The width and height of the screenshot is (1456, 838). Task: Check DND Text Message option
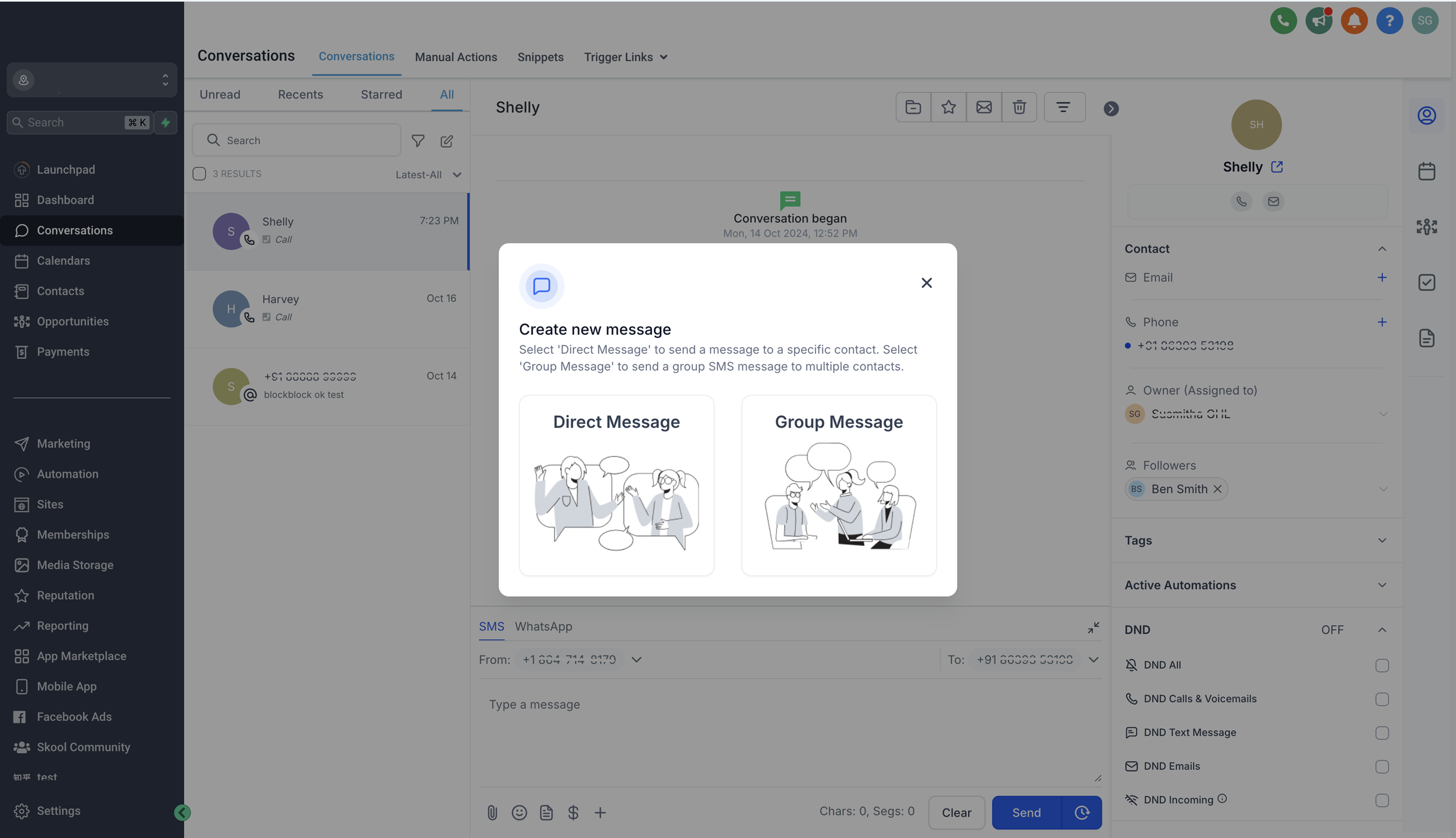(x=1381, y=733)
